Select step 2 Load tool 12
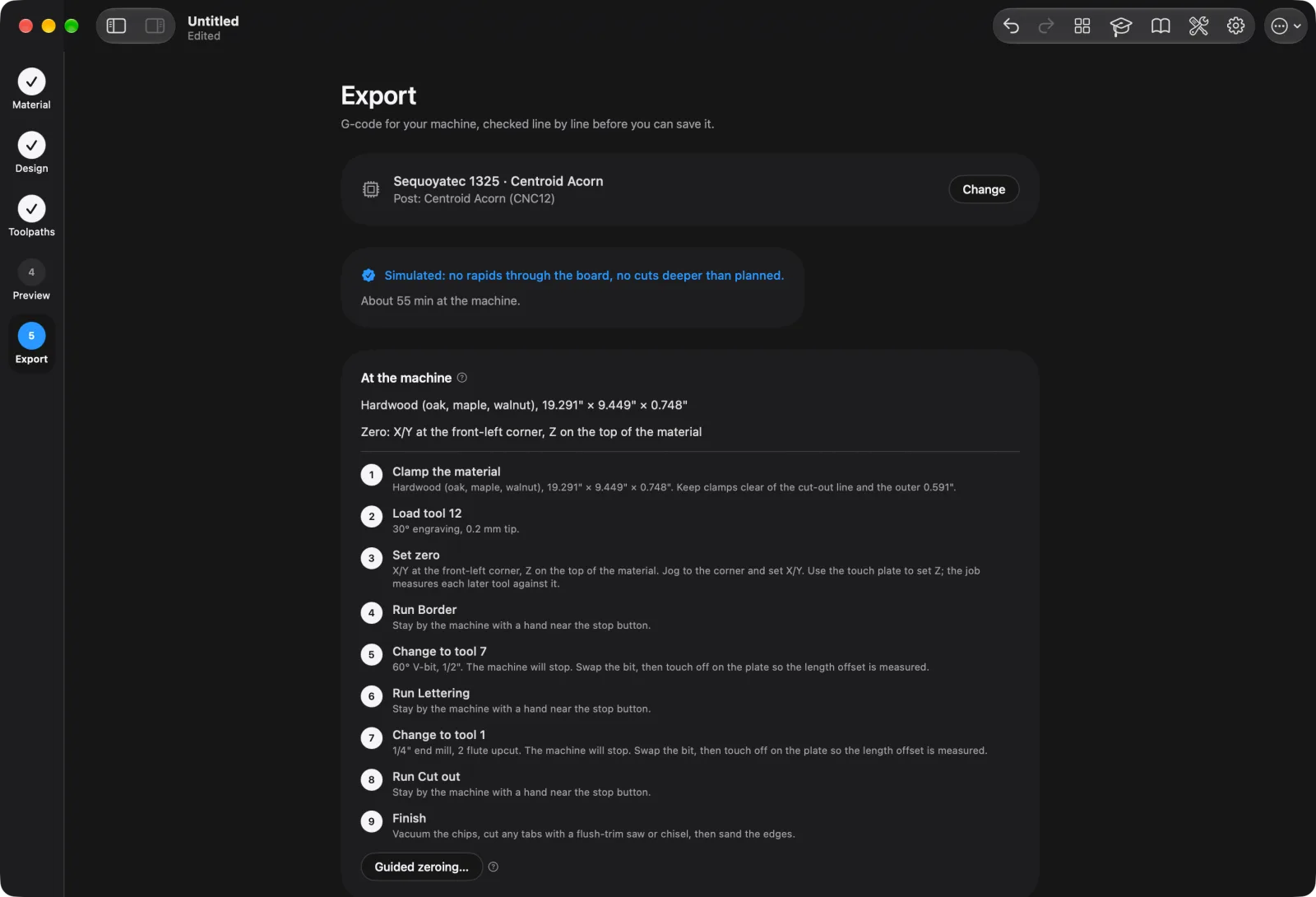Image resolution: width=1316 pixels, height=897 pixels. (689, 520)
